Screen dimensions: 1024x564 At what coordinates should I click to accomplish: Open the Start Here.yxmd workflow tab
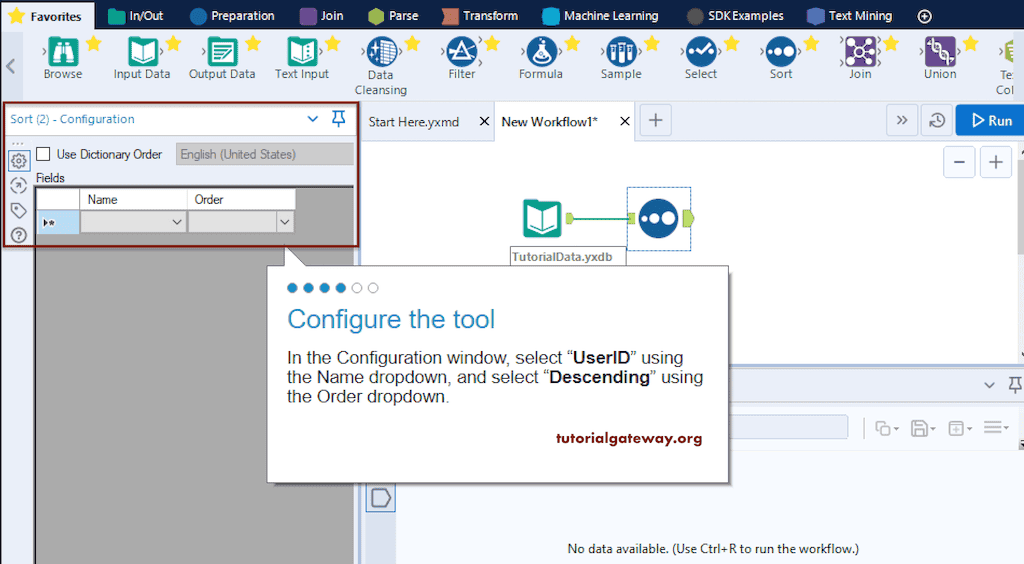point(414,121)
